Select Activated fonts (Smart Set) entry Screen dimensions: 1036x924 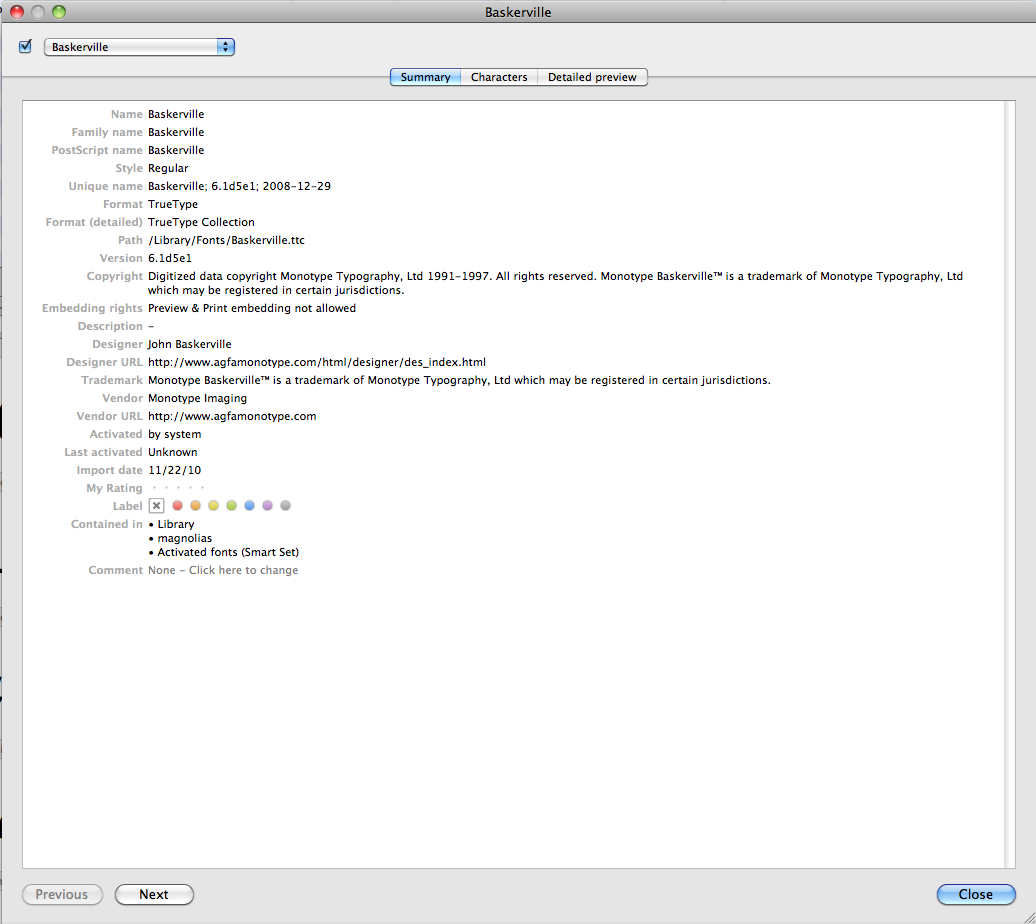pyautogui.click(x=228, y=553)
